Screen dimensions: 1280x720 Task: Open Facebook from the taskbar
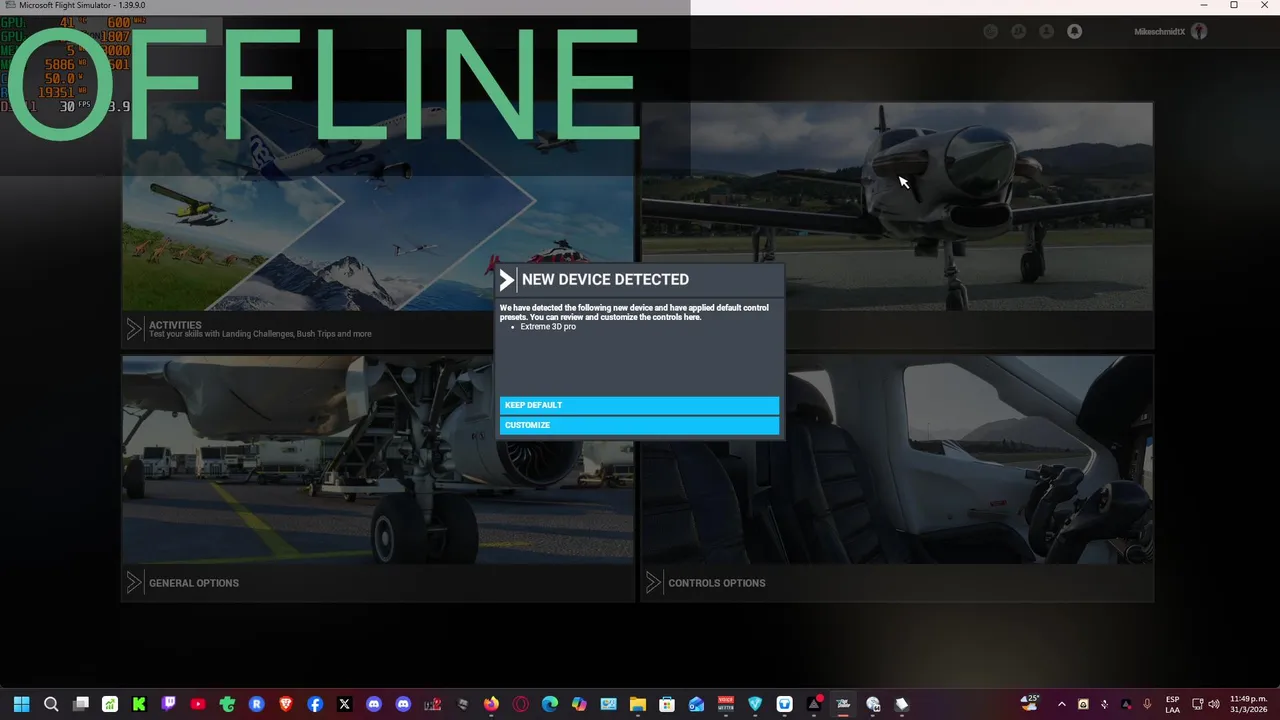point(315,704)
